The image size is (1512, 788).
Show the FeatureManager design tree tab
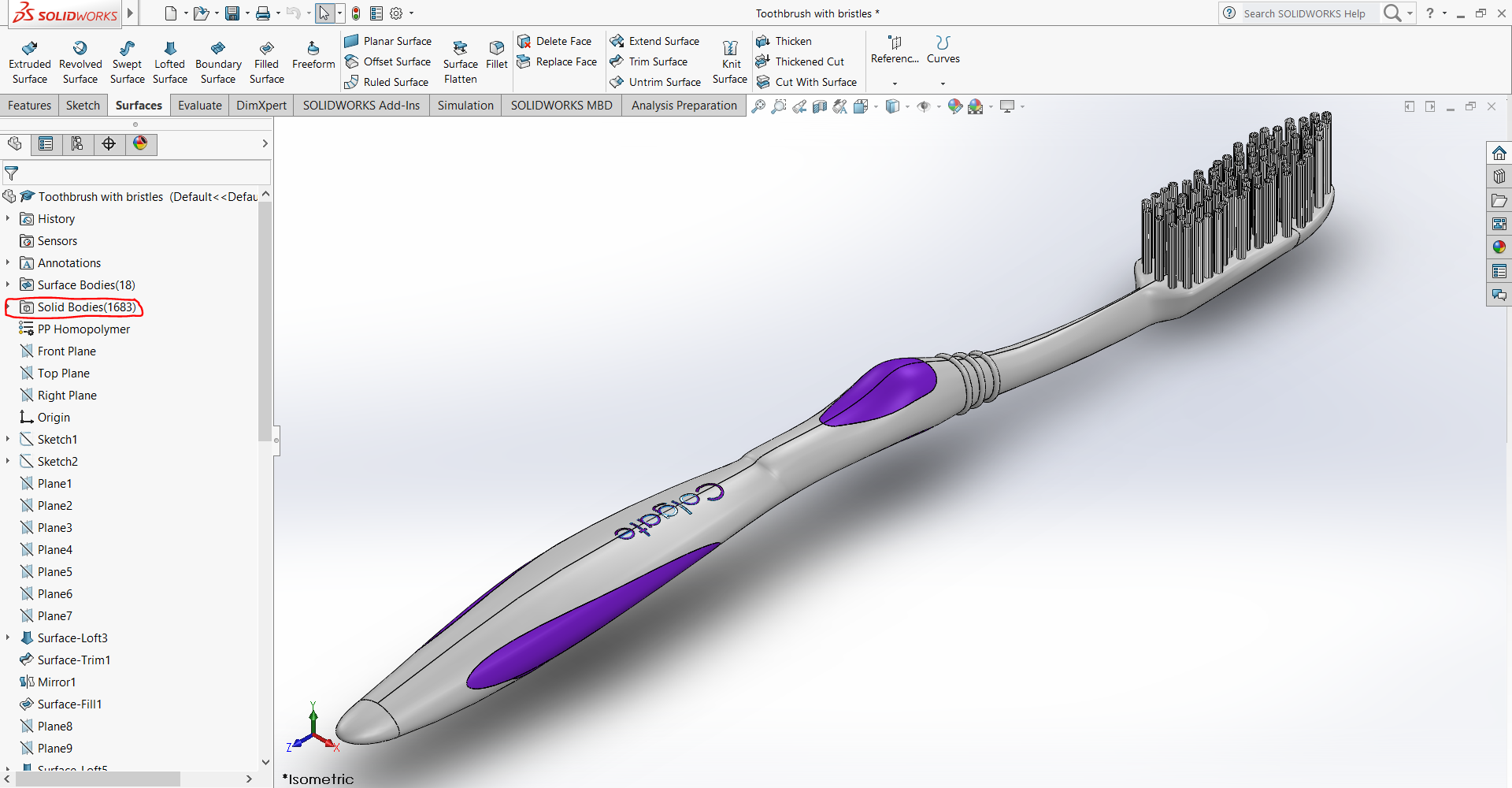click(x=15, y=143)
